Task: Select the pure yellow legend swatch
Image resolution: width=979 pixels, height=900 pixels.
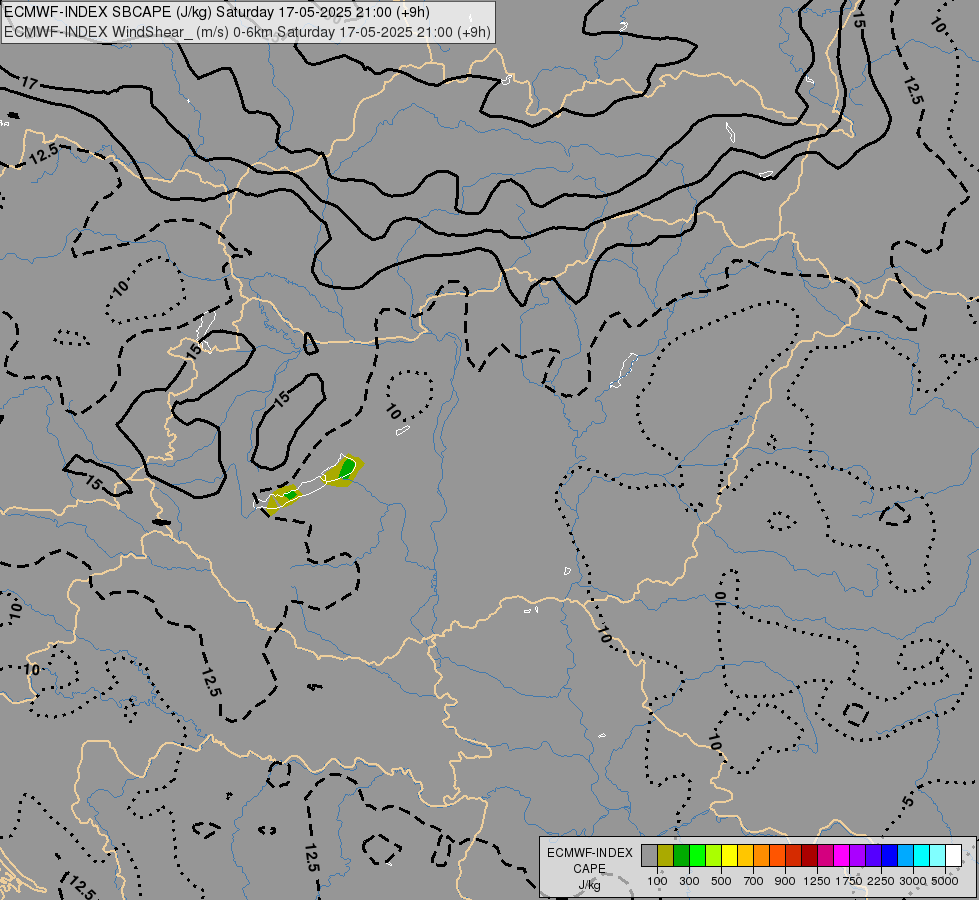Action: point(730,855)
